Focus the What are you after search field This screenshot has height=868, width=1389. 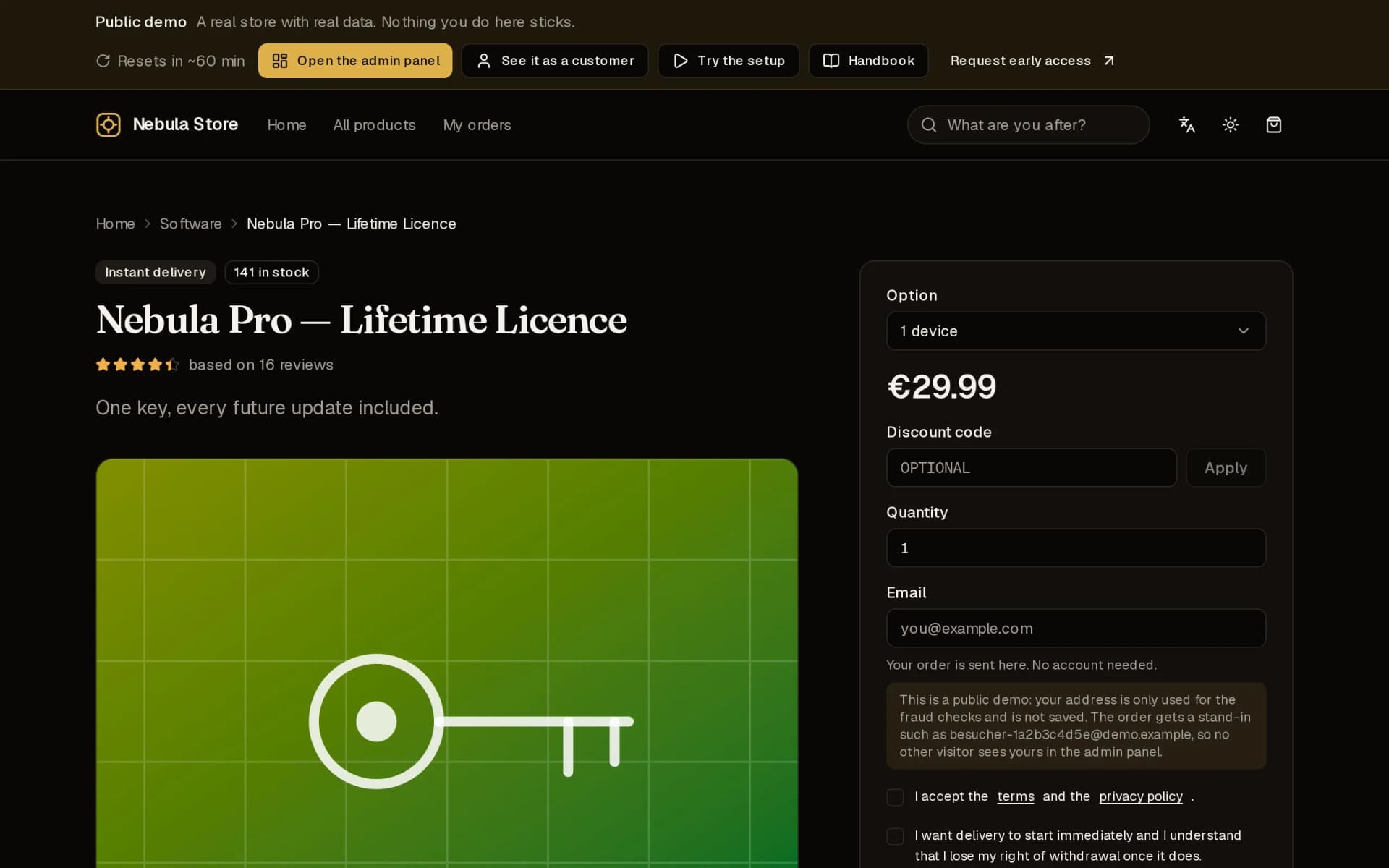1028,124
